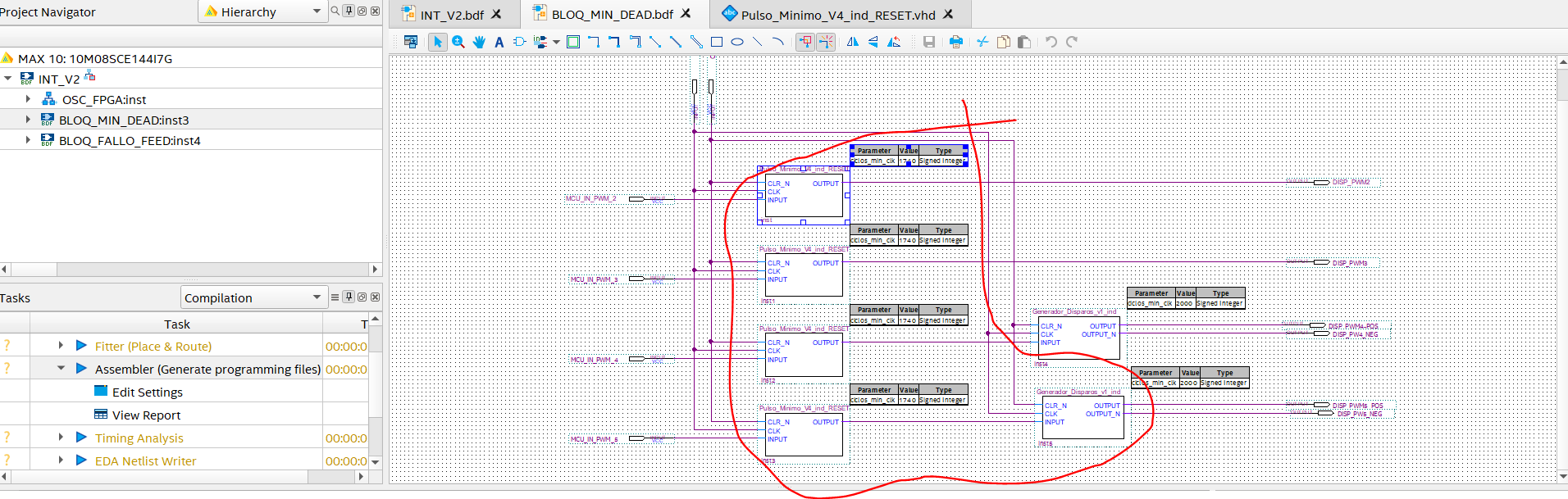Click the Redo arrow icon
The height and width of the screenshot is (499, 1568).
1072,42
